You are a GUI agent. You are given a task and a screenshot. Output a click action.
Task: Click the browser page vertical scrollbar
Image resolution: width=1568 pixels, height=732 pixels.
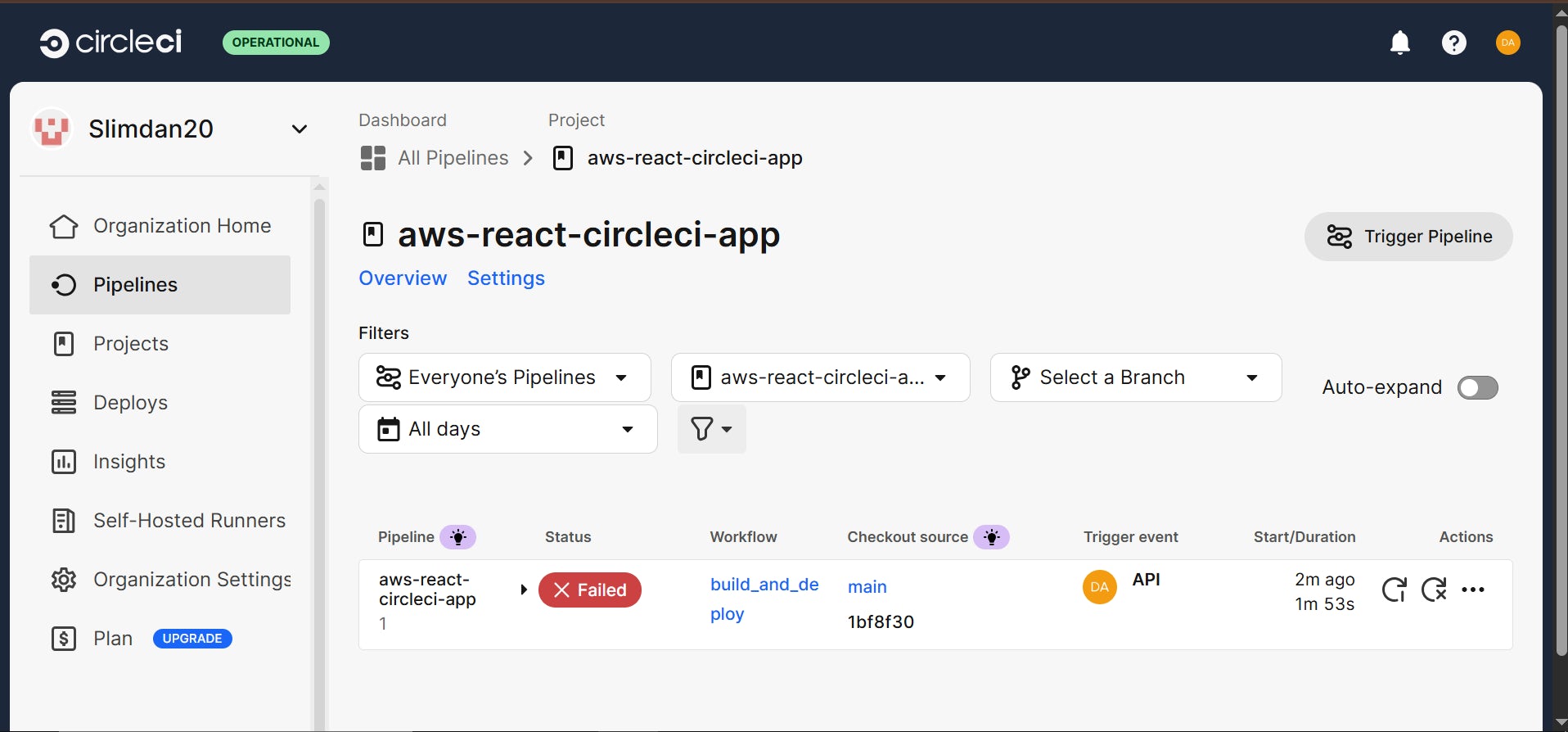point(1561,340)
